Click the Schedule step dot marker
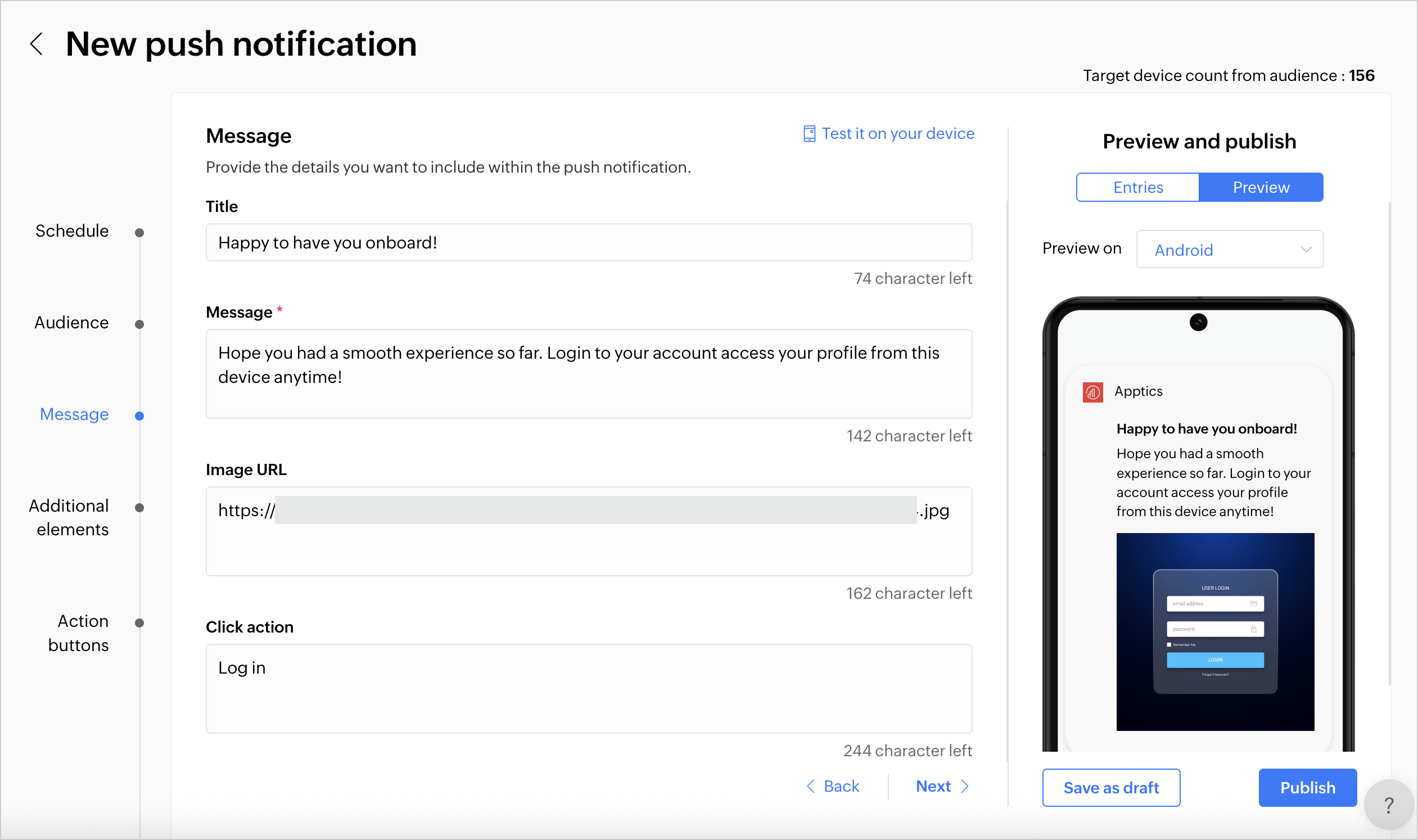Screen dimensions: 1418x840 point(139,233)
